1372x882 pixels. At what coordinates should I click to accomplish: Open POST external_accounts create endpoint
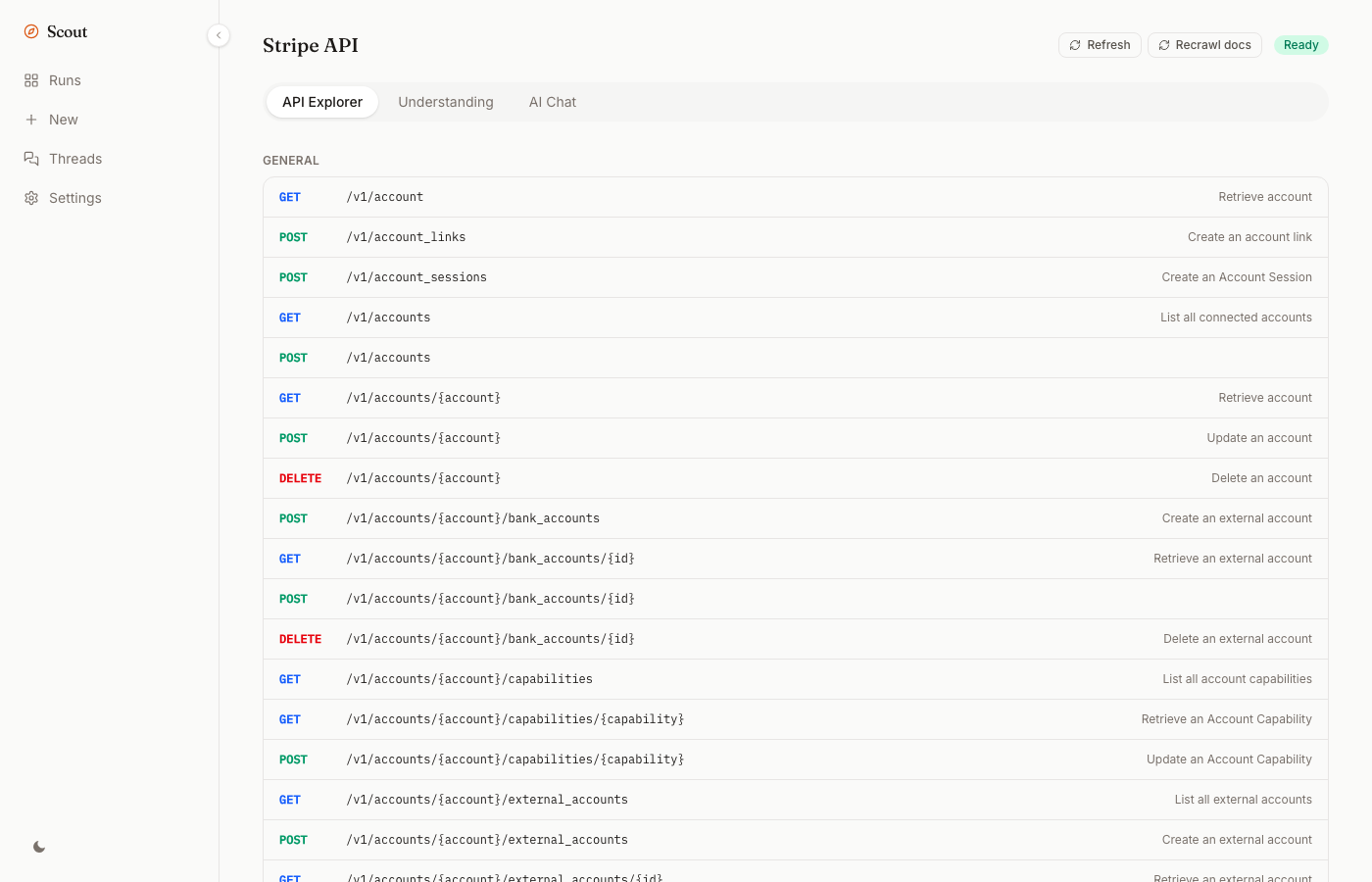click(x=796, y=840)
